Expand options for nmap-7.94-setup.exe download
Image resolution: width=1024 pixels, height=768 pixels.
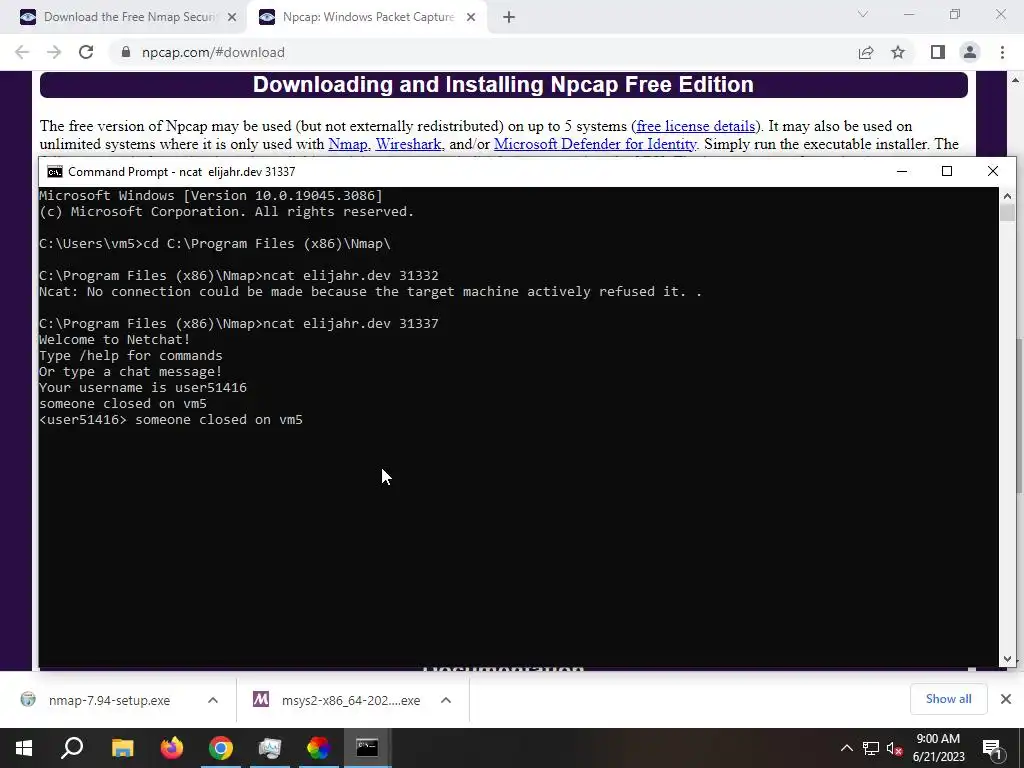coord(213,700)
